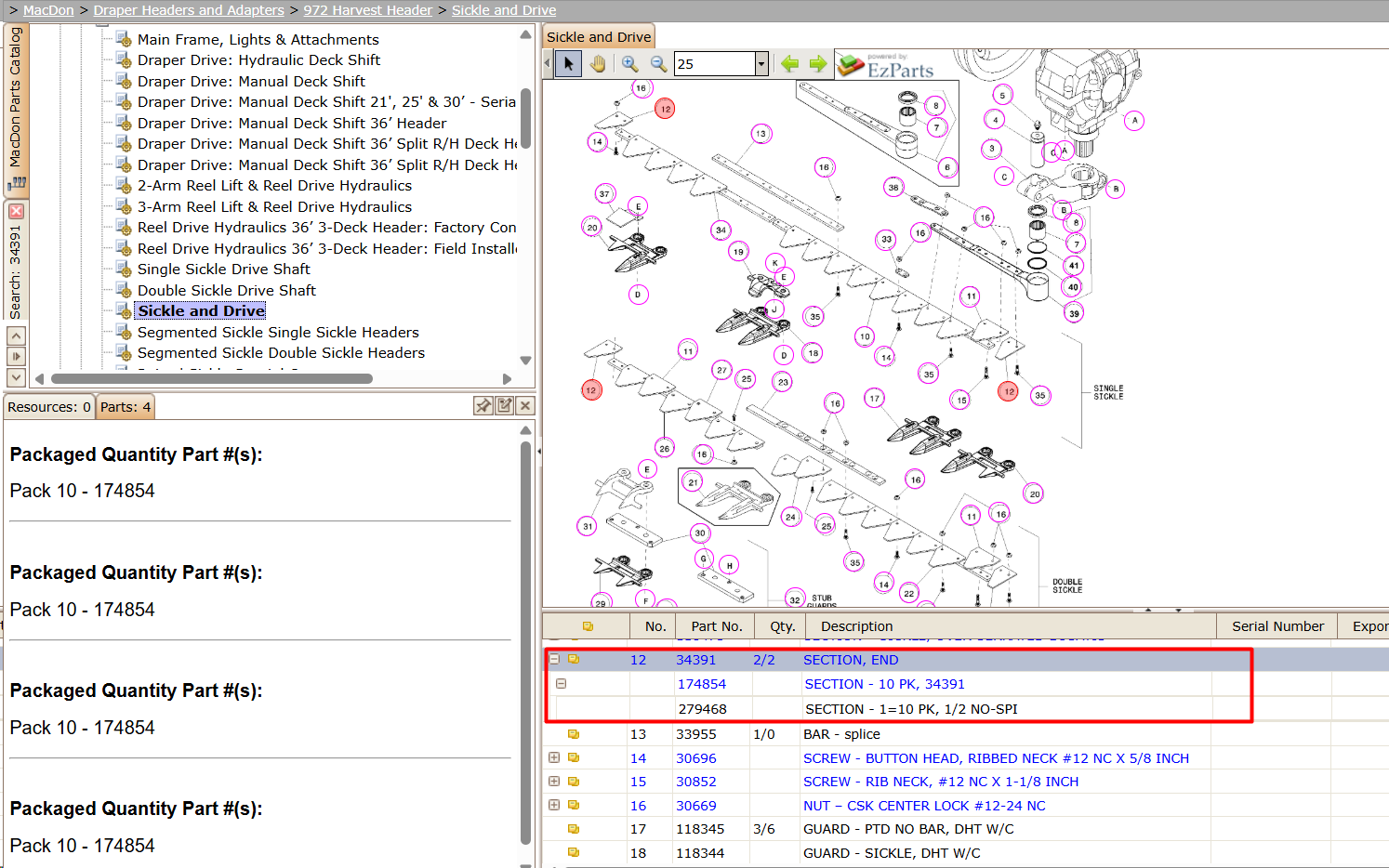Select Segmented Sickle Double Sickle Headers item

[x=281, y=353]
